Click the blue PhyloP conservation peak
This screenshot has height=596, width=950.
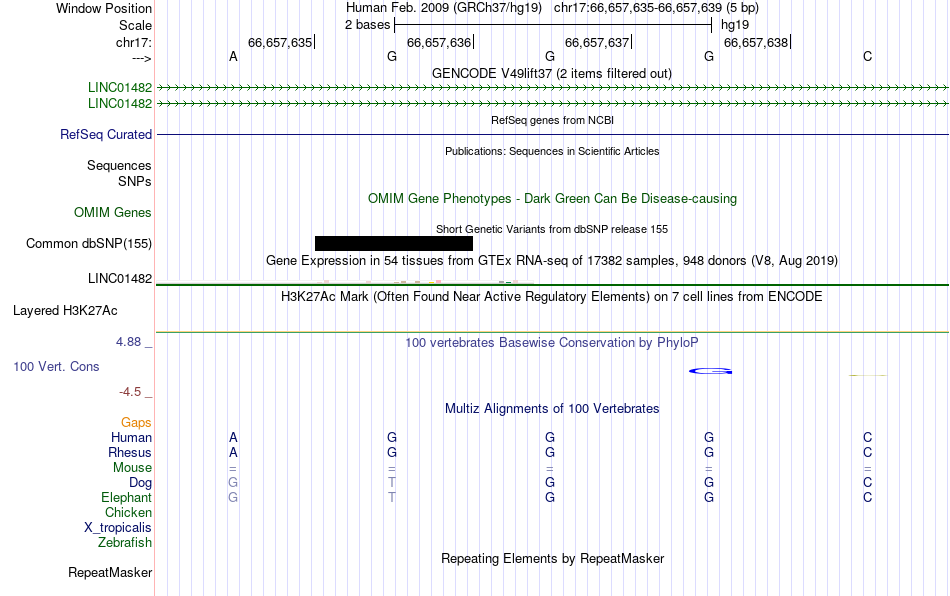(x=711, y=371)
